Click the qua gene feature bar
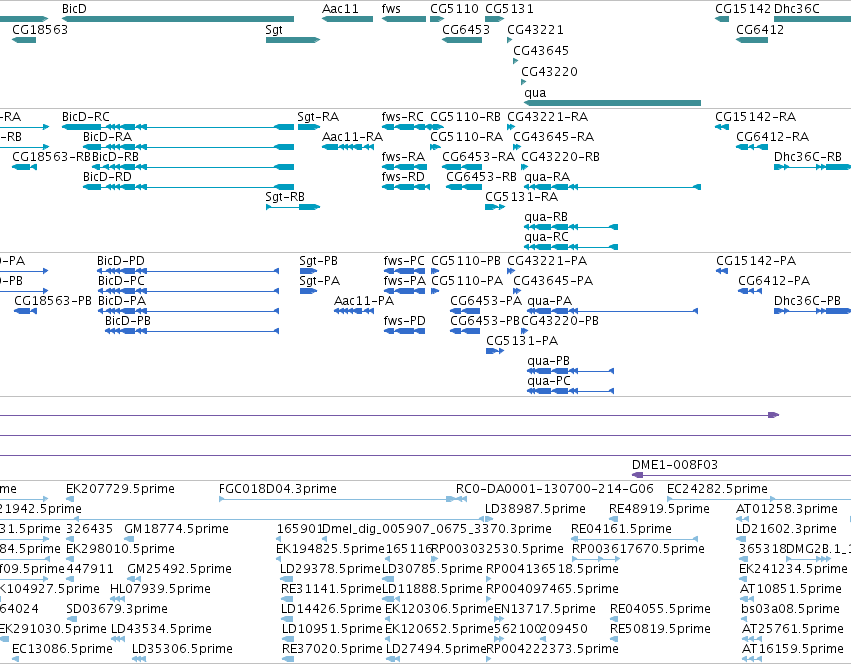The image size is (851, 664). click(612, 103)
